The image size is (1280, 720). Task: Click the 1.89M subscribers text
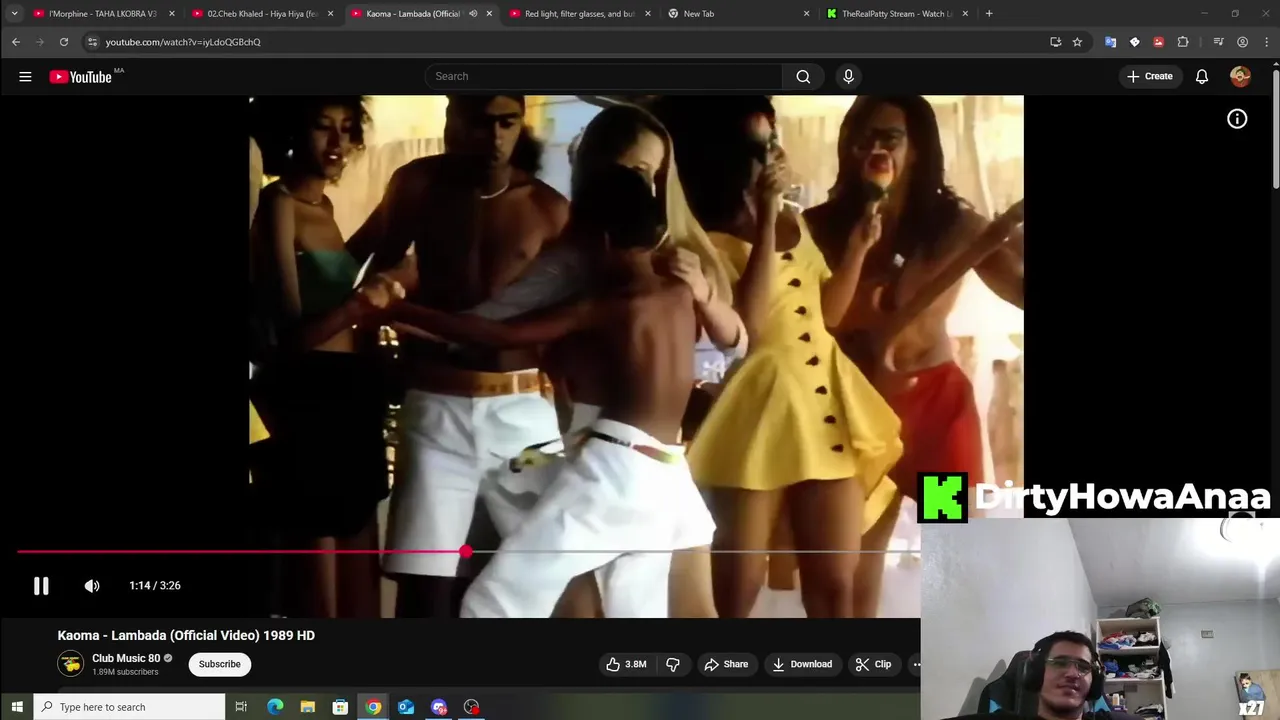point(125,672)
